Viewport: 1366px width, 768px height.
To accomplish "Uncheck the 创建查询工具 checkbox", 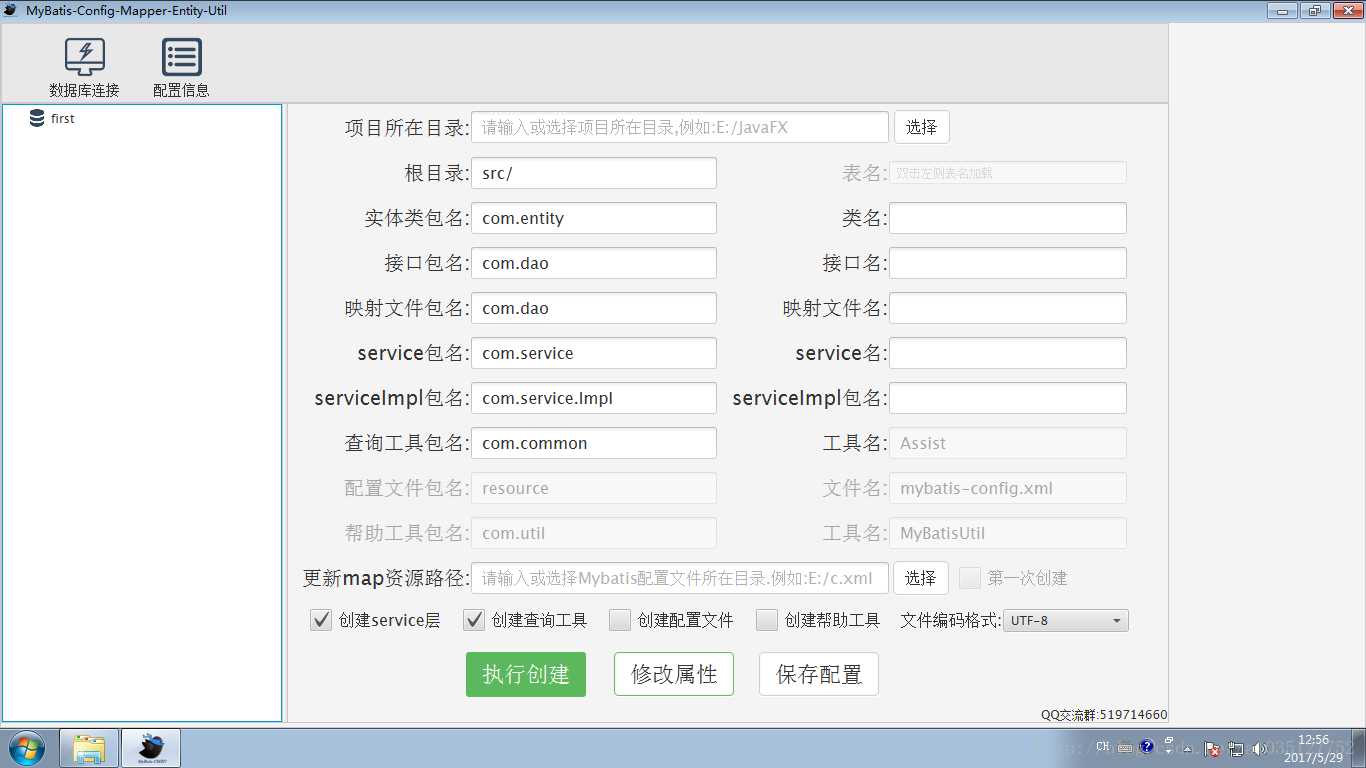I will coord(474,620).
